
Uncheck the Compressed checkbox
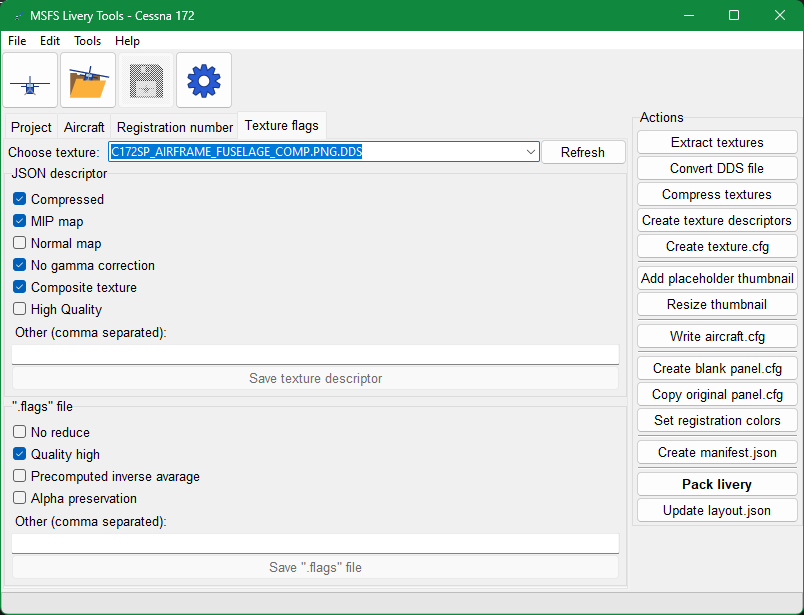pyautogui.click(x=20, y=199)
